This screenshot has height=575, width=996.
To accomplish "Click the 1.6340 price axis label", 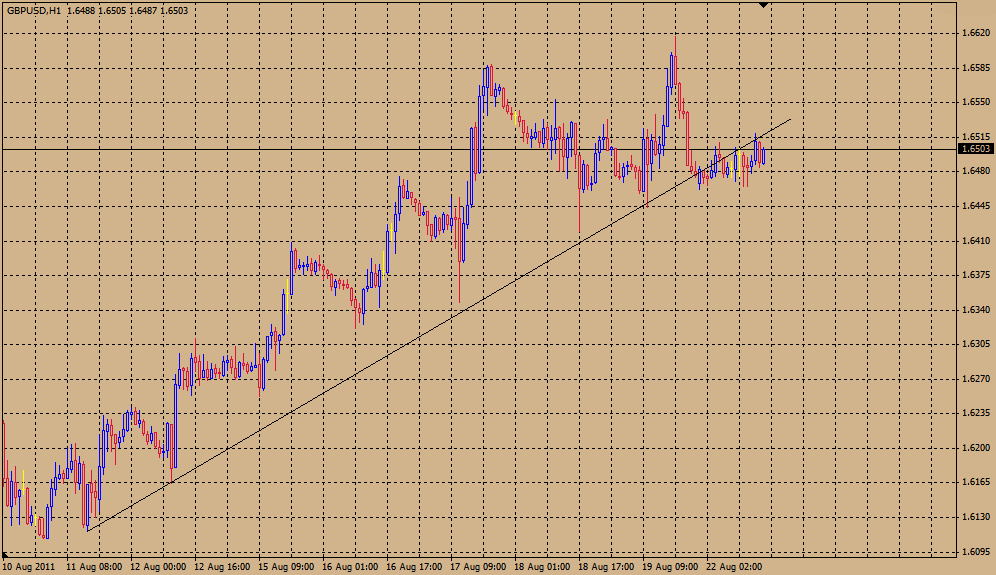I will [x=976, y=310].
